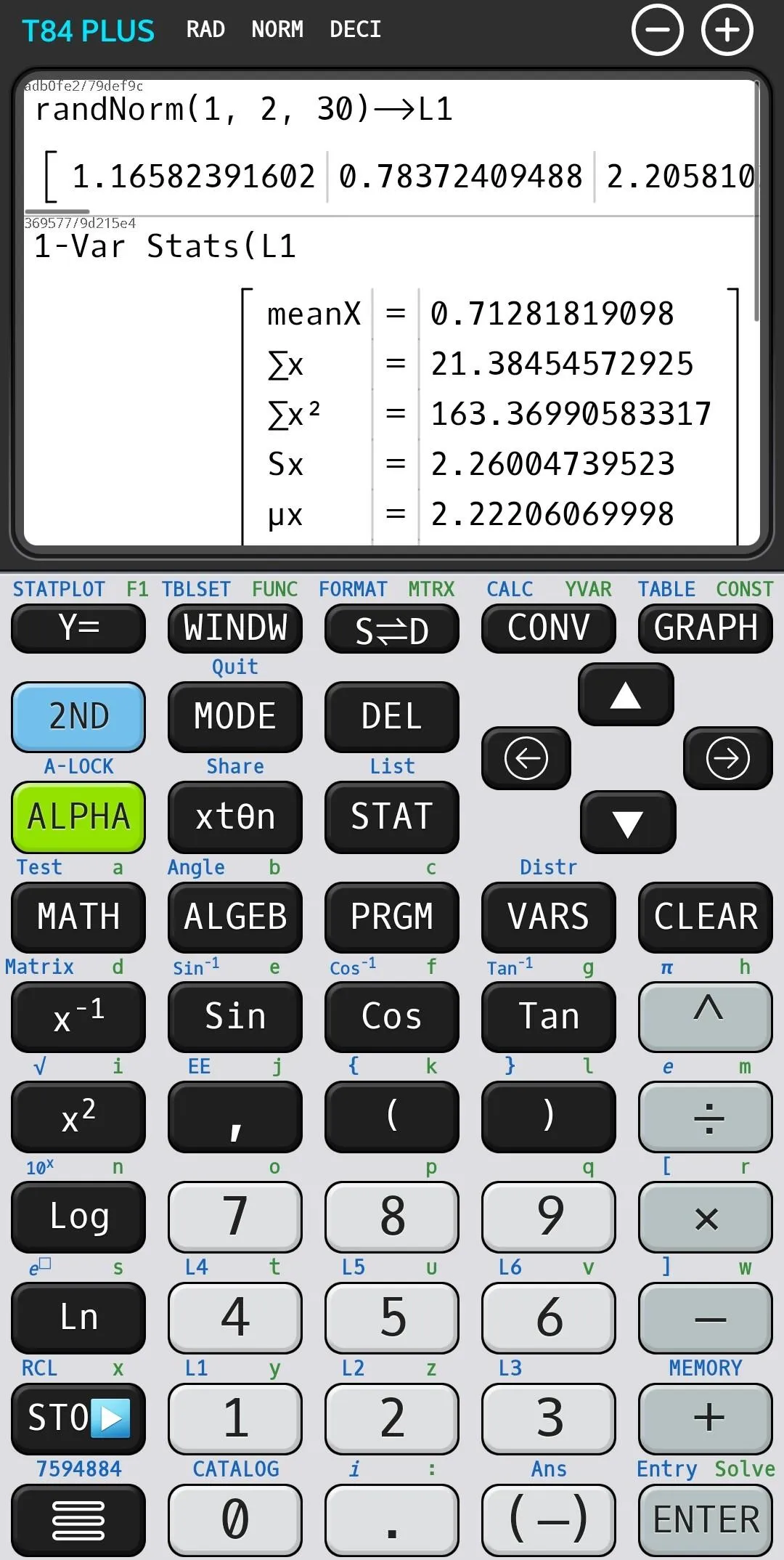Tap the Sin key

tap(235, 1016)
